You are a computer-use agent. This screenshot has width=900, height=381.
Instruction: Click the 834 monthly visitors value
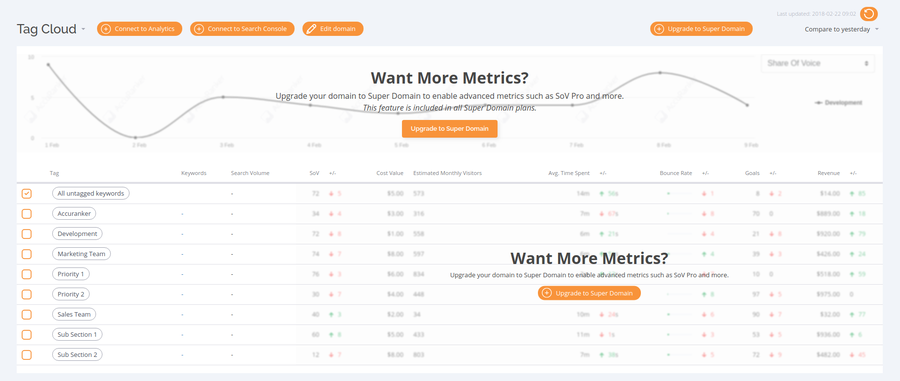tap(418, 274)
